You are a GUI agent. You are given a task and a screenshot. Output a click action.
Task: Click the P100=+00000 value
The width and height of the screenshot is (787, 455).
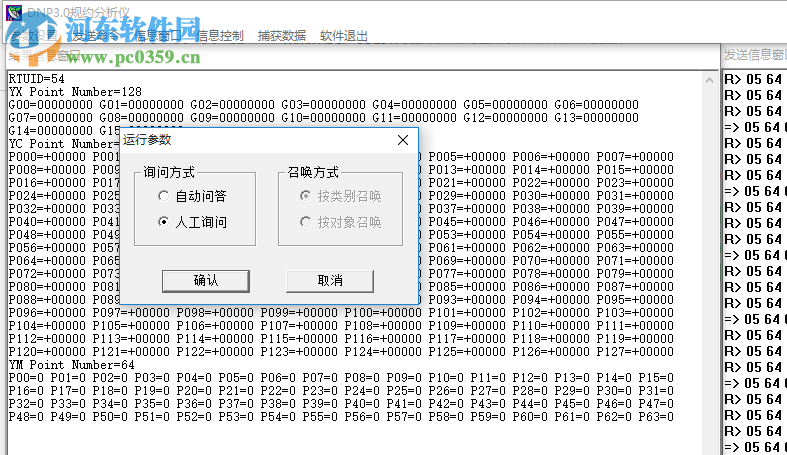pyautogui.click(x=383, y=313)
